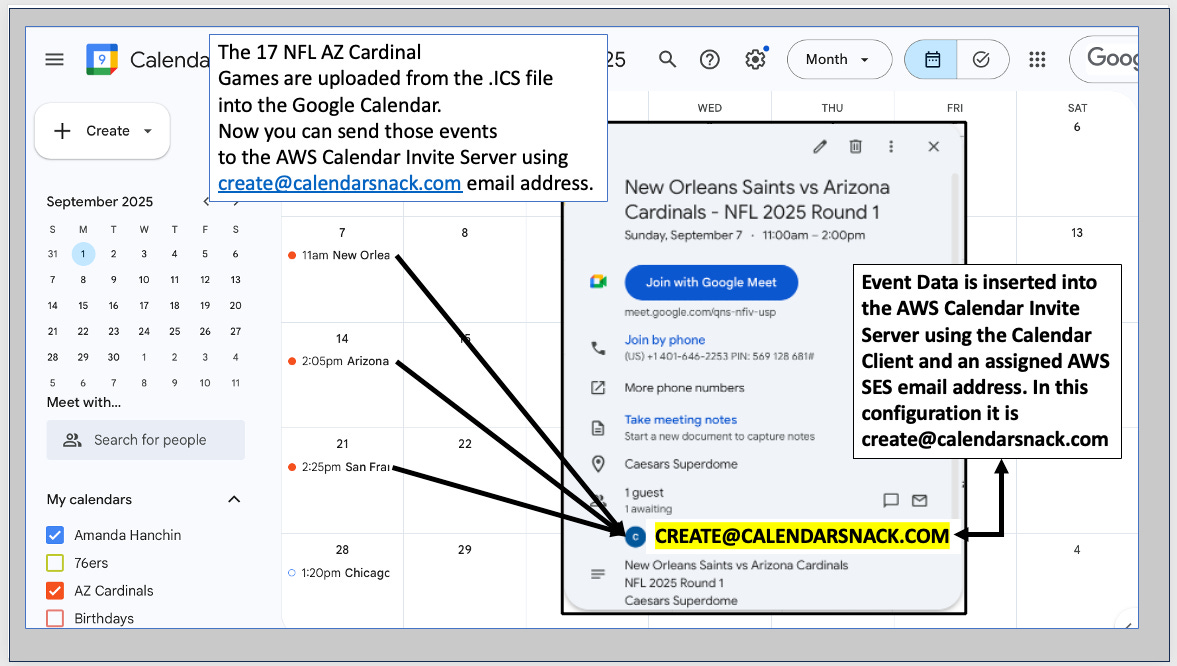Click the Join with Google Meet button
The height and width of the screenshot is (666, 1177).
711,282
